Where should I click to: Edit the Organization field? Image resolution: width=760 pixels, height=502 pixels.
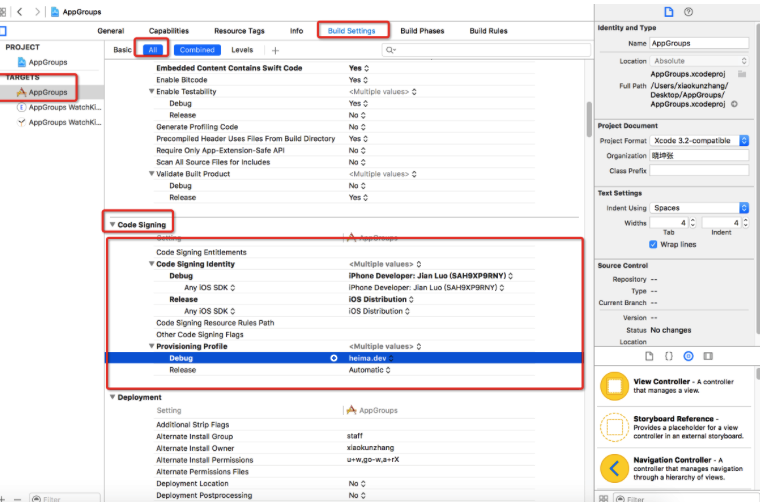click(699, 156)
